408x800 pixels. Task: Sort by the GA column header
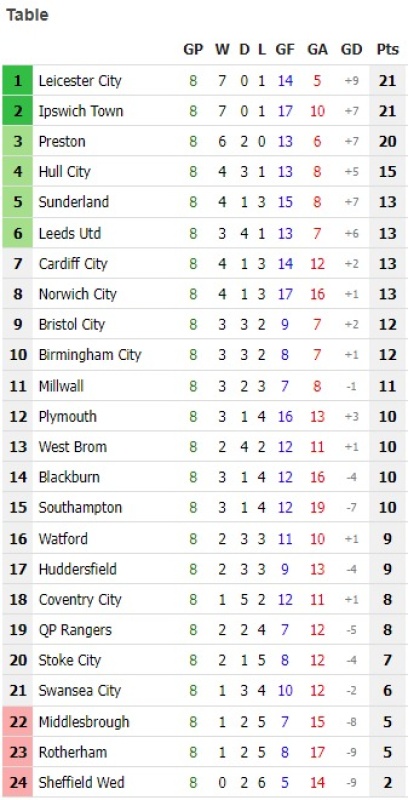[317, 49]
